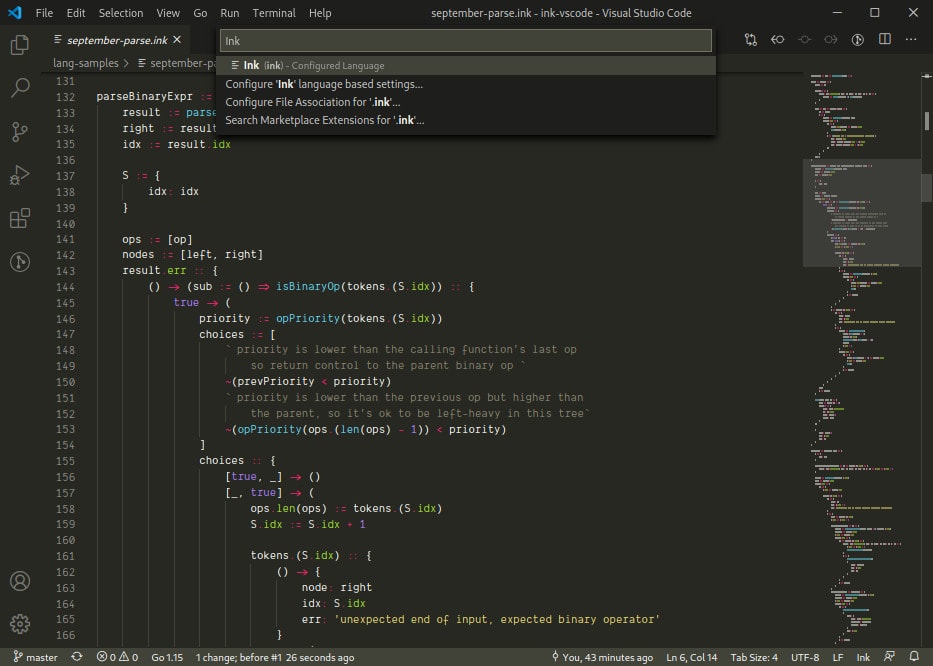Click line number 144 in the gutter
The height and width of the screenshot is (666, 933).
65,287
